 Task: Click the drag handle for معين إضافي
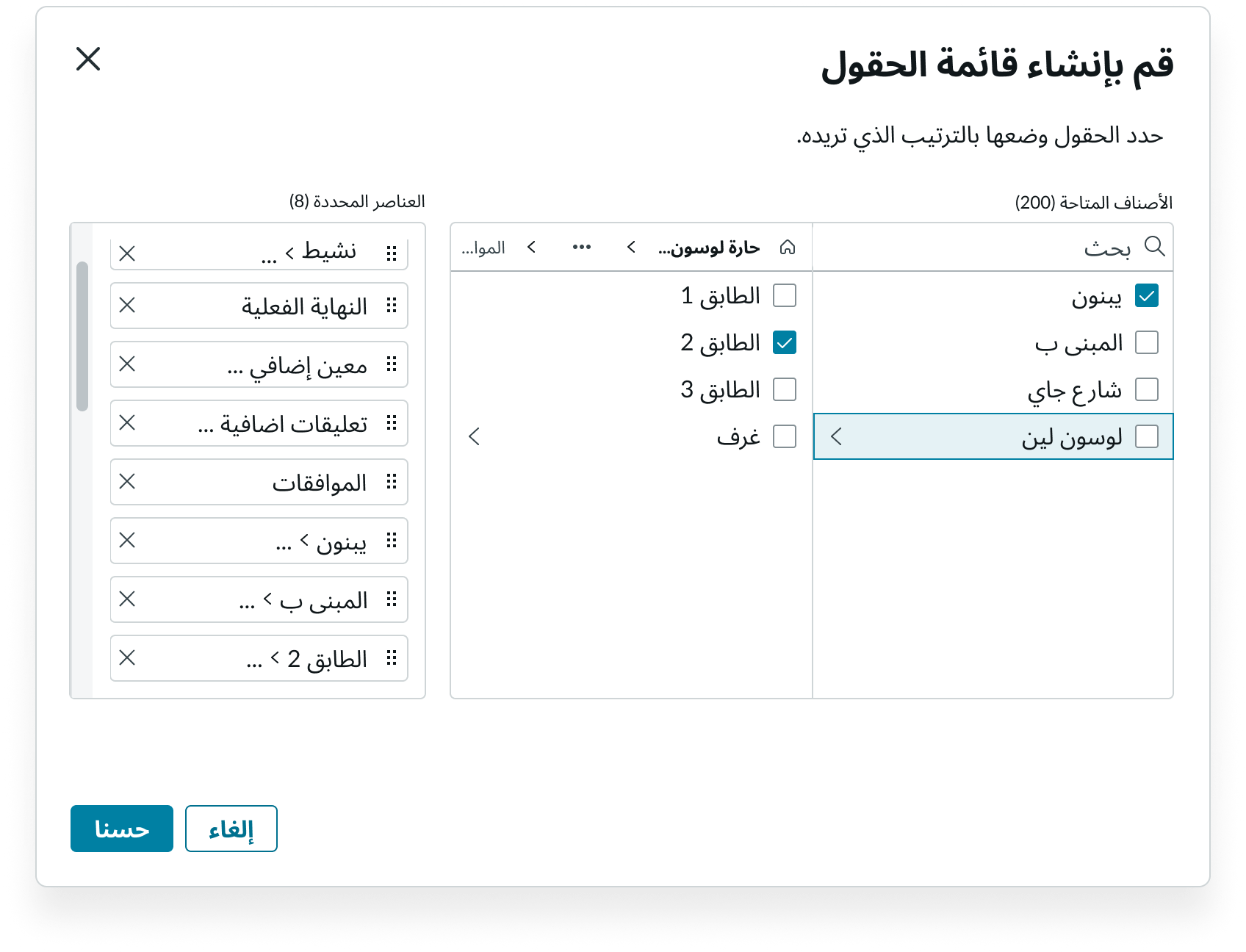coord(392,364)
